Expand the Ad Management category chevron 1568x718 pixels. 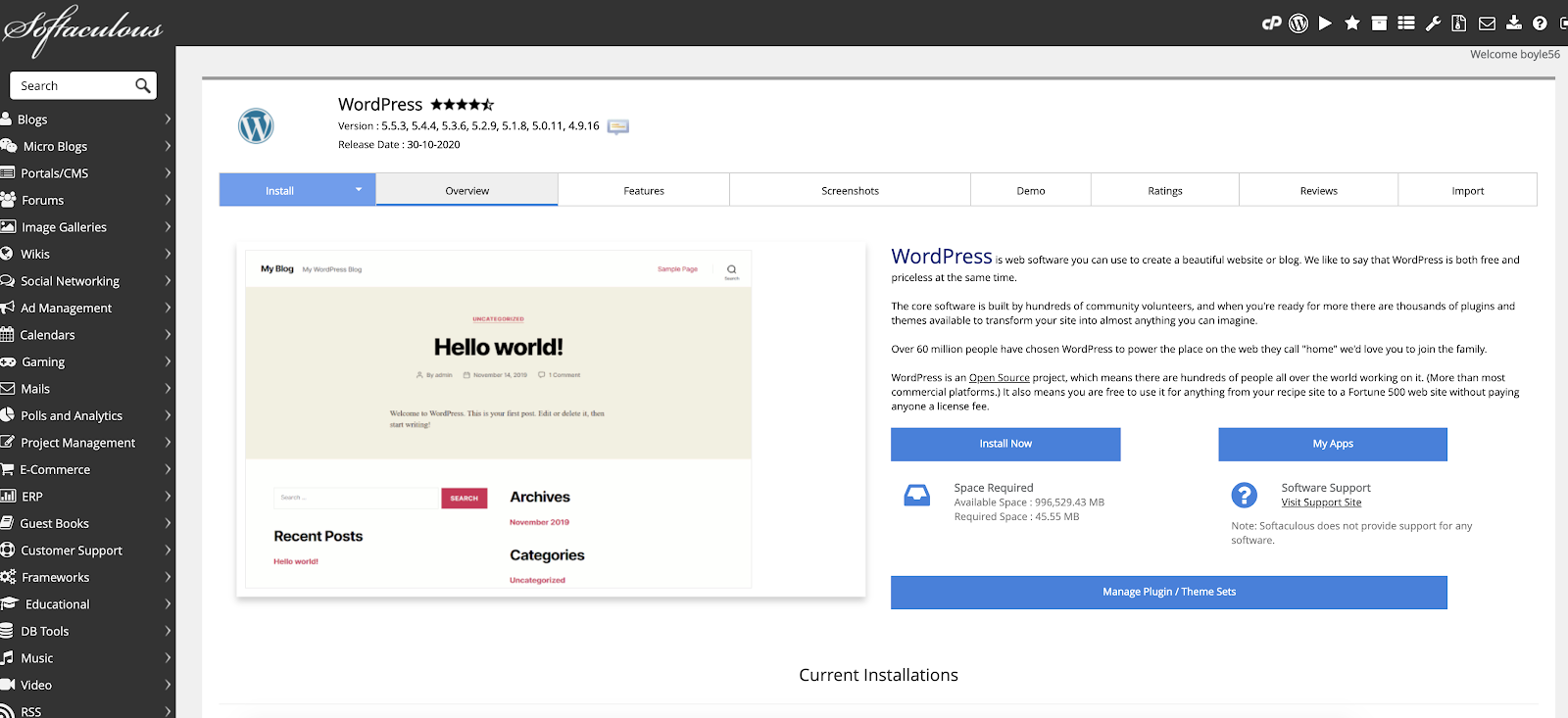pyautogui.click(x=168, y=308)
